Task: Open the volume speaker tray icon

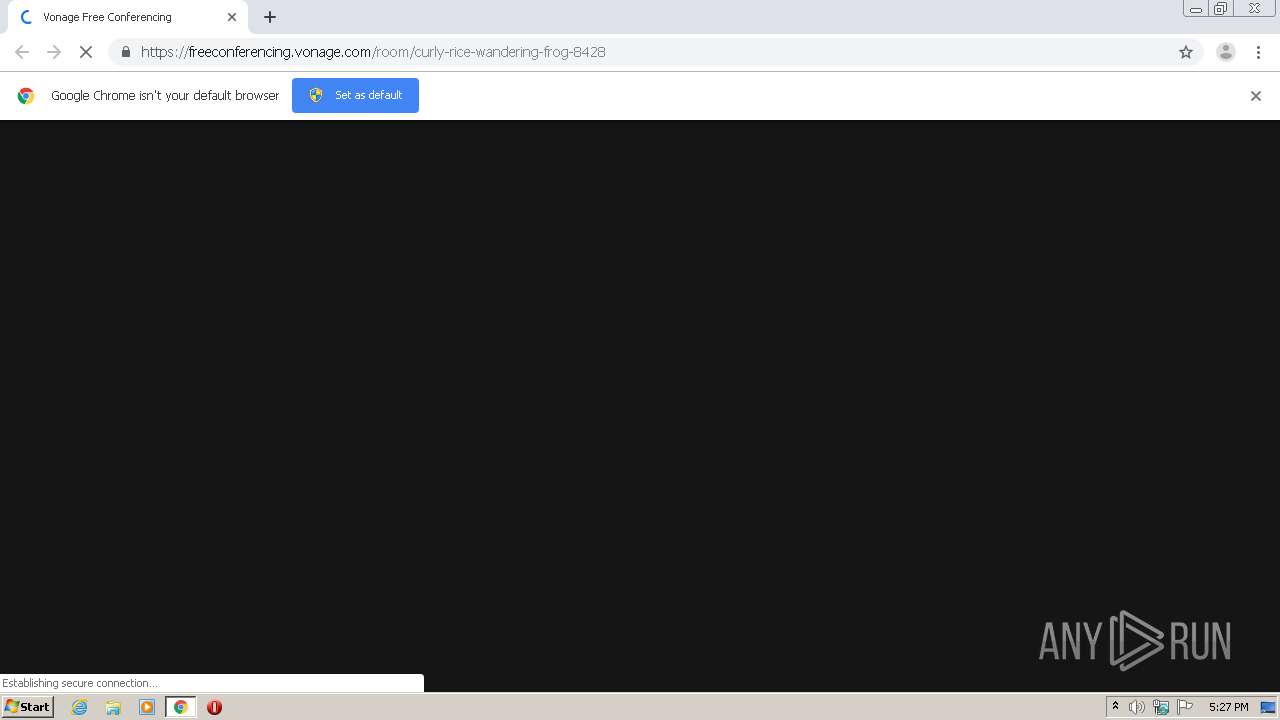Action: pyautogui.click(x=1137, y=707)
